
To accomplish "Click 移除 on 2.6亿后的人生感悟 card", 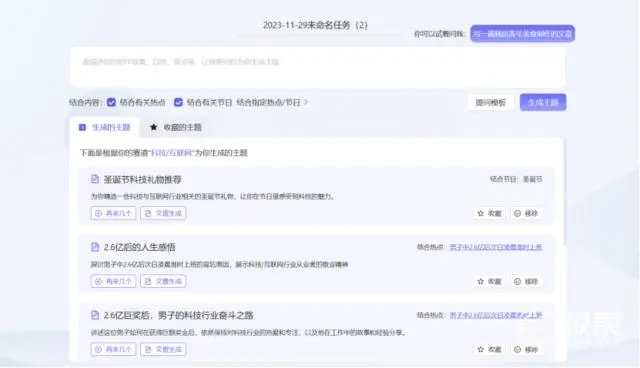I will pyautogui.click(x=526, y=282).
